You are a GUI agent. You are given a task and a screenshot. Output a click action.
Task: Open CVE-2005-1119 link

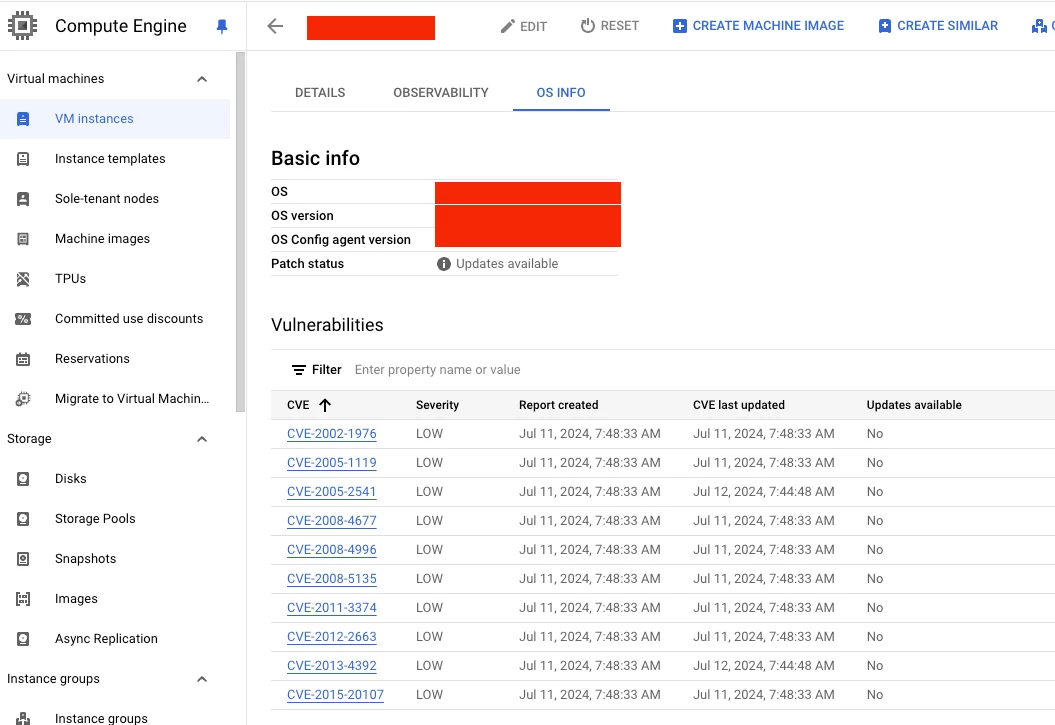pyautogui.click(x=332, y=463)
